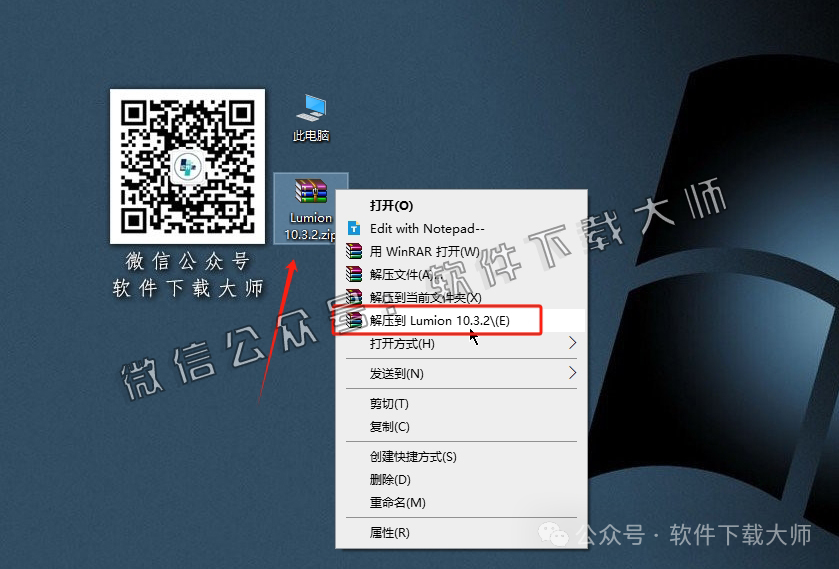Click WinRAR icon beside 解压文件(A)
The image size is (839, 569).
tap(354, 274)
